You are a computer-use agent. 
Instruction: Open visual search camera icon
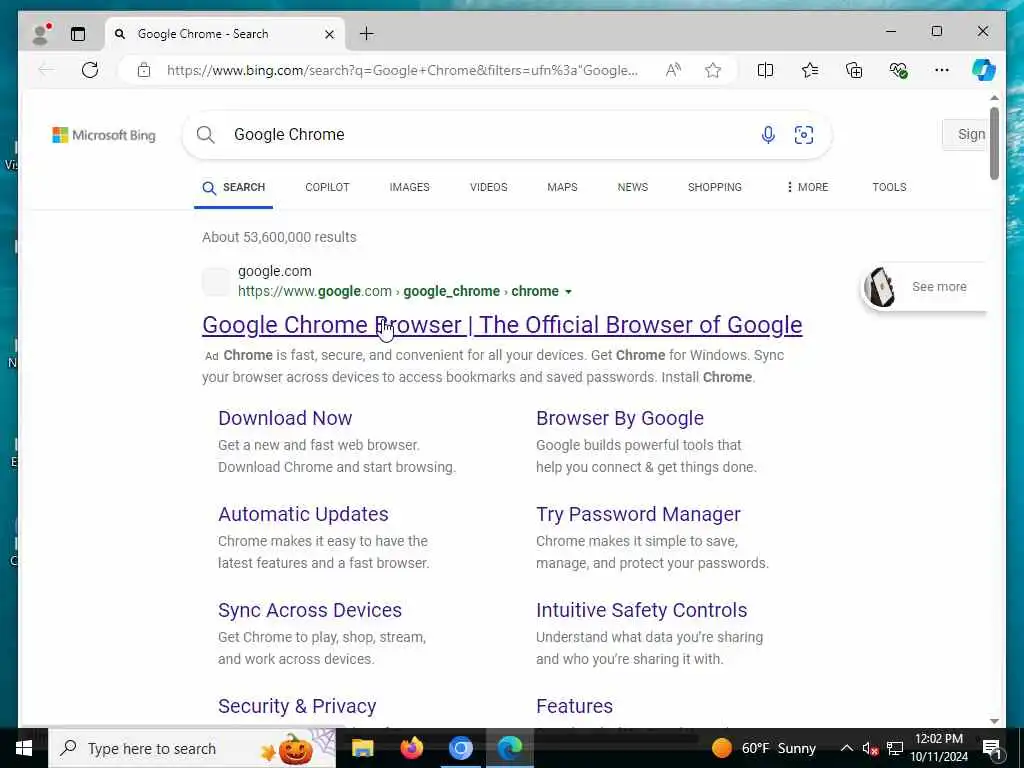[804, 135]
